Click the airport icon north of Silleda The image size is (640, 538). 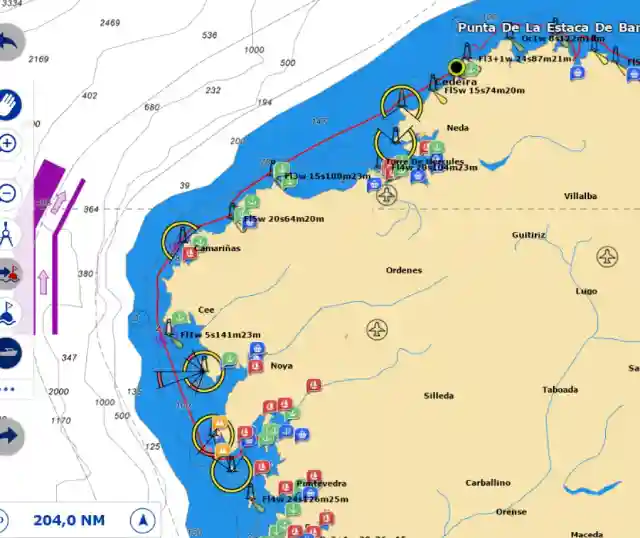point(377,328)
